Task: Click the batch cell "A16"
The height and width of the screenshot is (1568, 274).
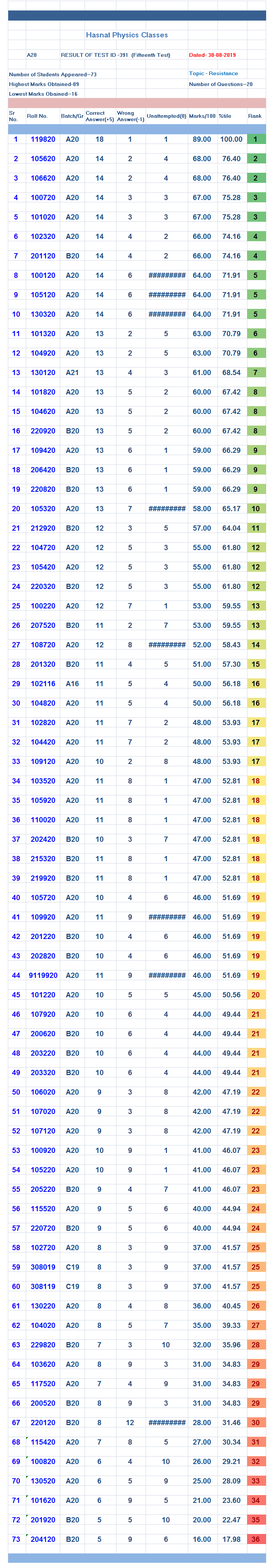Action: (x=73, y=684)
